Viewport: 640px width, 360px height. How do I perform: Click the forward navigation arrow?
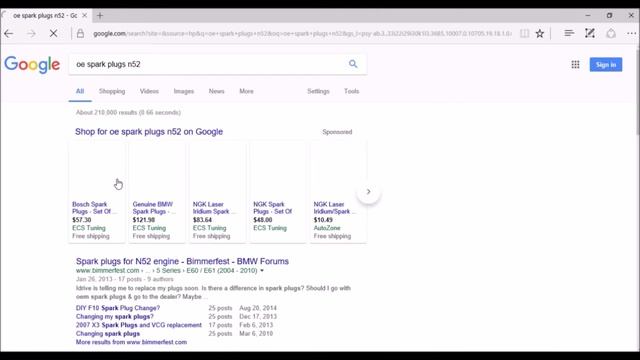tap(31, 33)
